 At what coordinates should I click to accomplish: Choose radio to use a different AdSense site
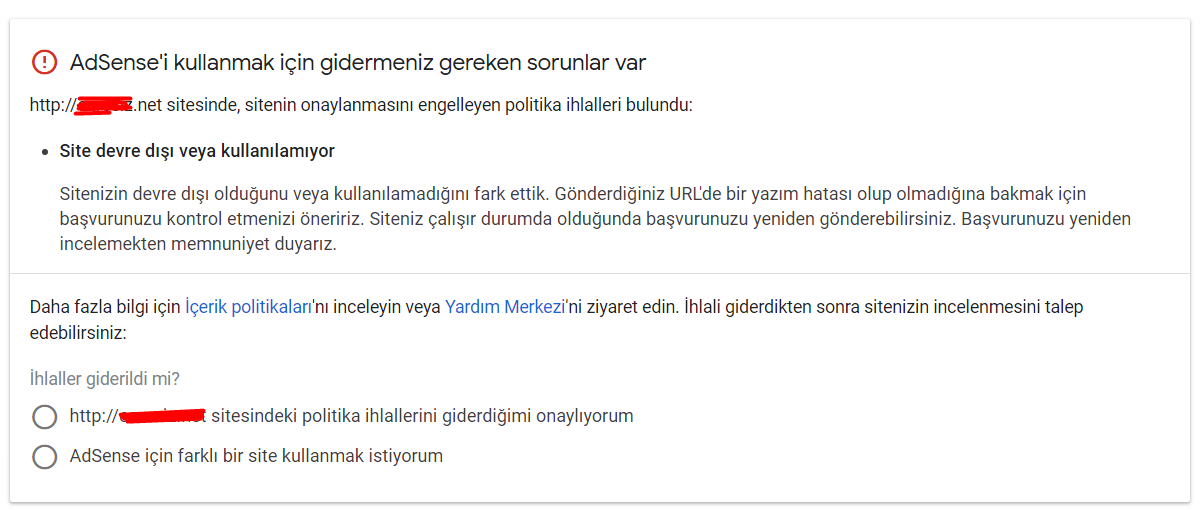pyautogui.click(x=45, y=457)
